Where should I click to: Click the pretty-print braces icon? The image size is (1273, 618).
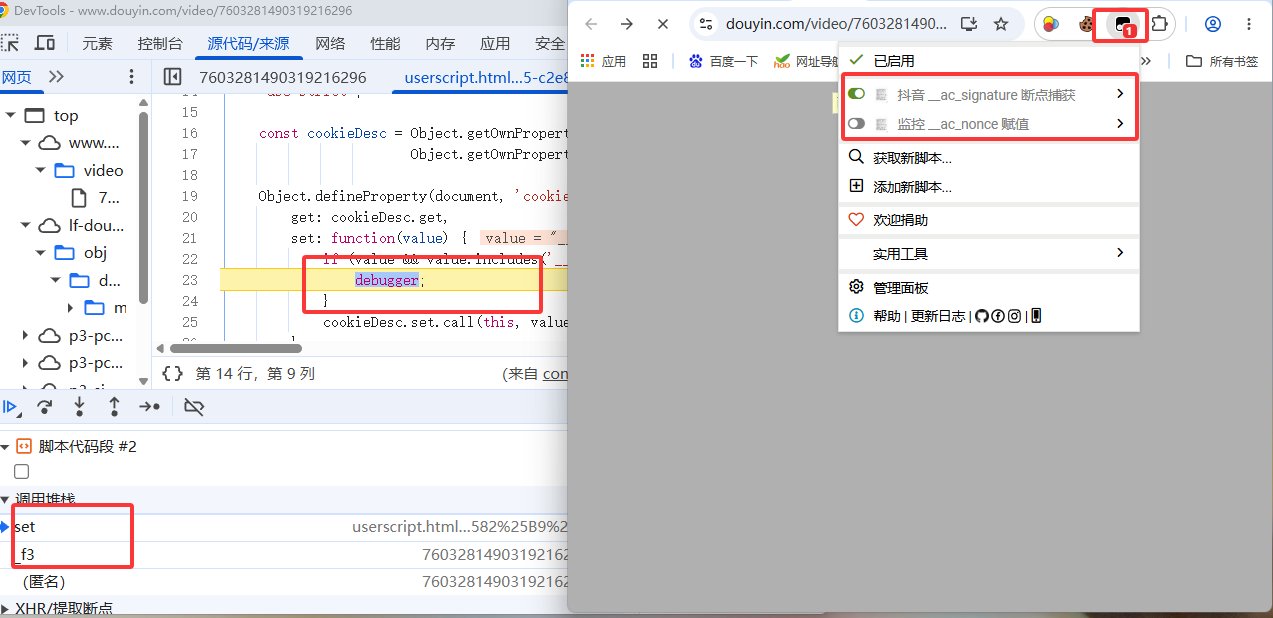(172, 373)
